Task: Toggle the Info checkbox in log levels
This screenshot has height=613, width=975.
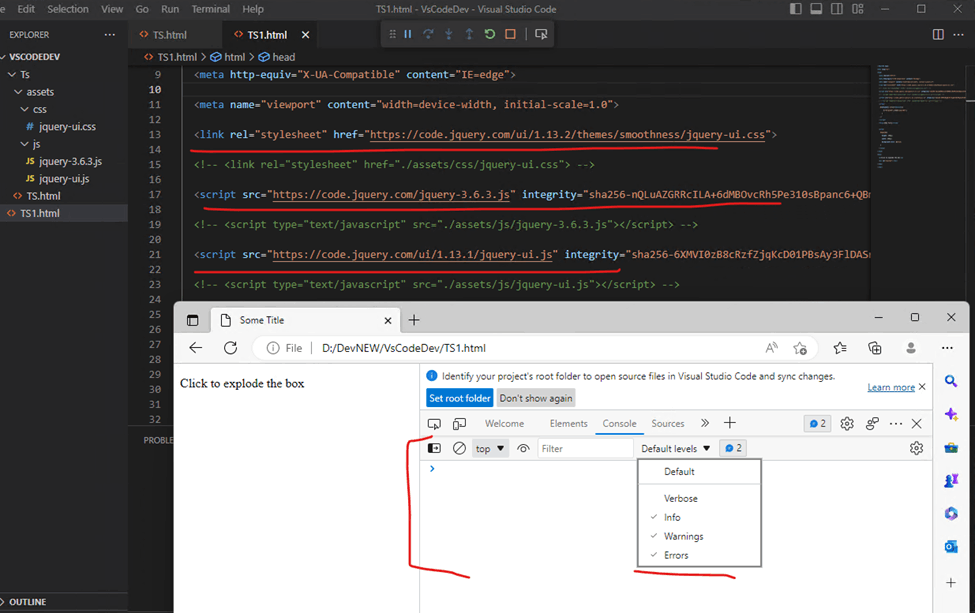Action: tap(672, 517)
